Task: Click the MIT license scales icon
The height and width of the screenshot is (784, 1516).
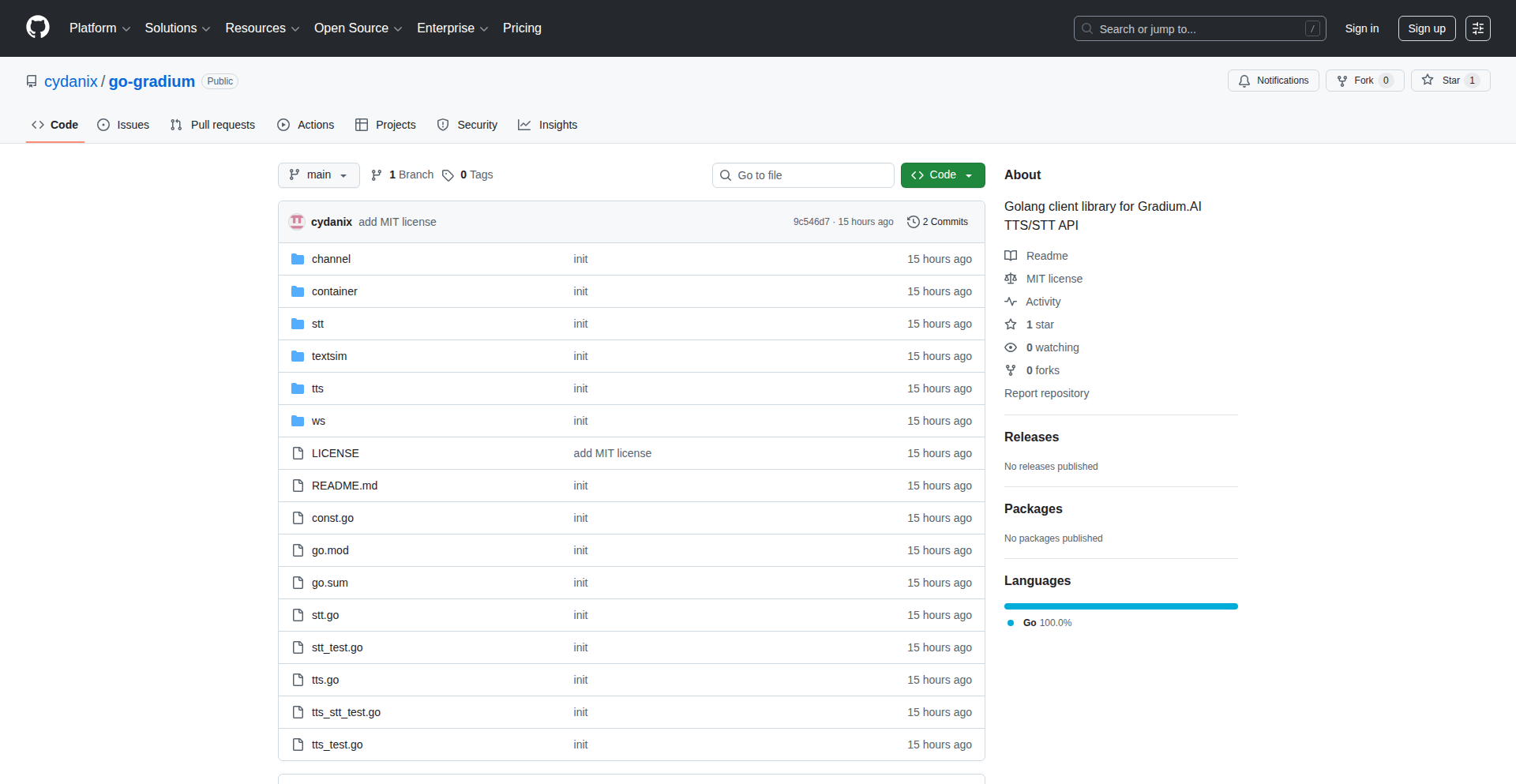Action: click(1011, 278)
